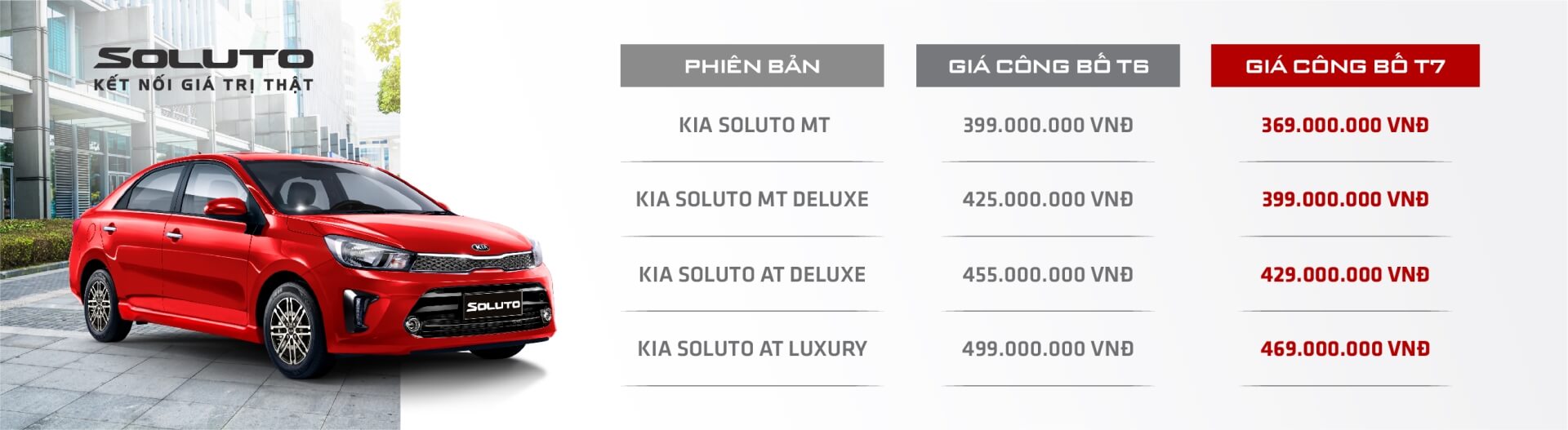Click the 499.000.000 VNĐ grey price

click(1047, 348)
